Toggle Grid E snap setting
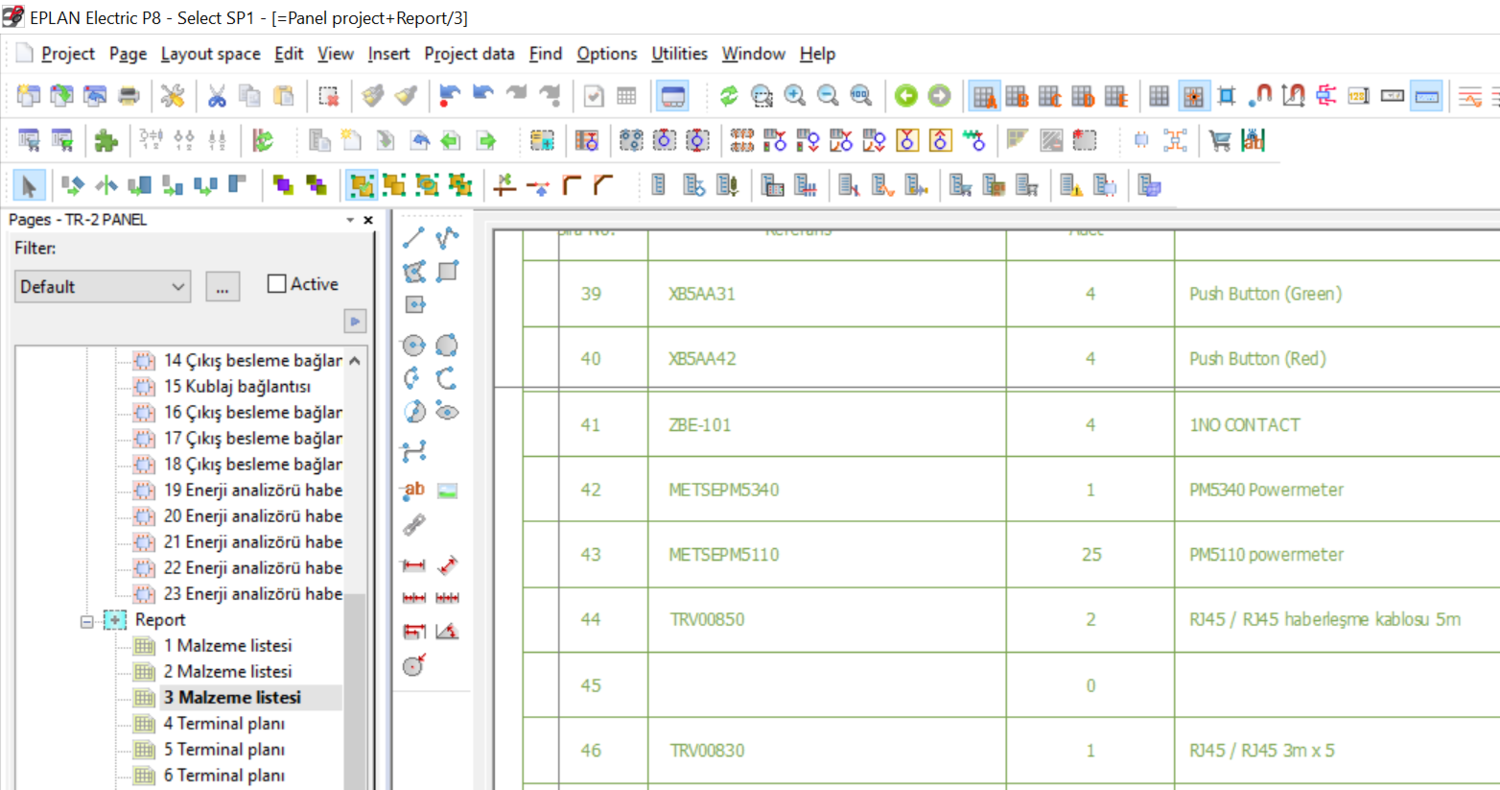Screen dimensions: 1500x790 [1117, 96]
